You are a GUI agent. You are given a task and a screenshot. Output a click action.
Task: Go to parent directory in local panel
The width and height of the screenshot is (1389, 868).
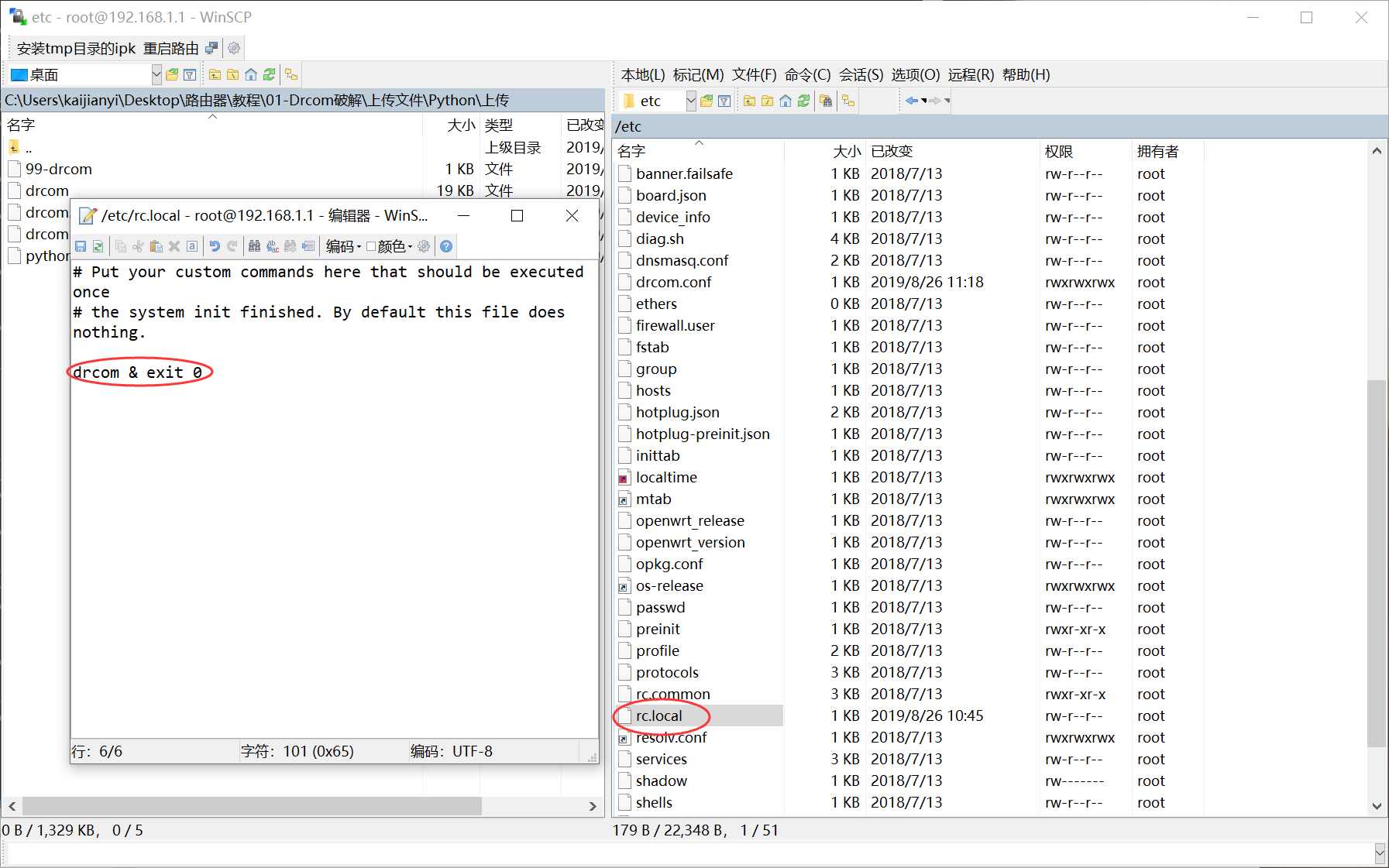point(215,74)
